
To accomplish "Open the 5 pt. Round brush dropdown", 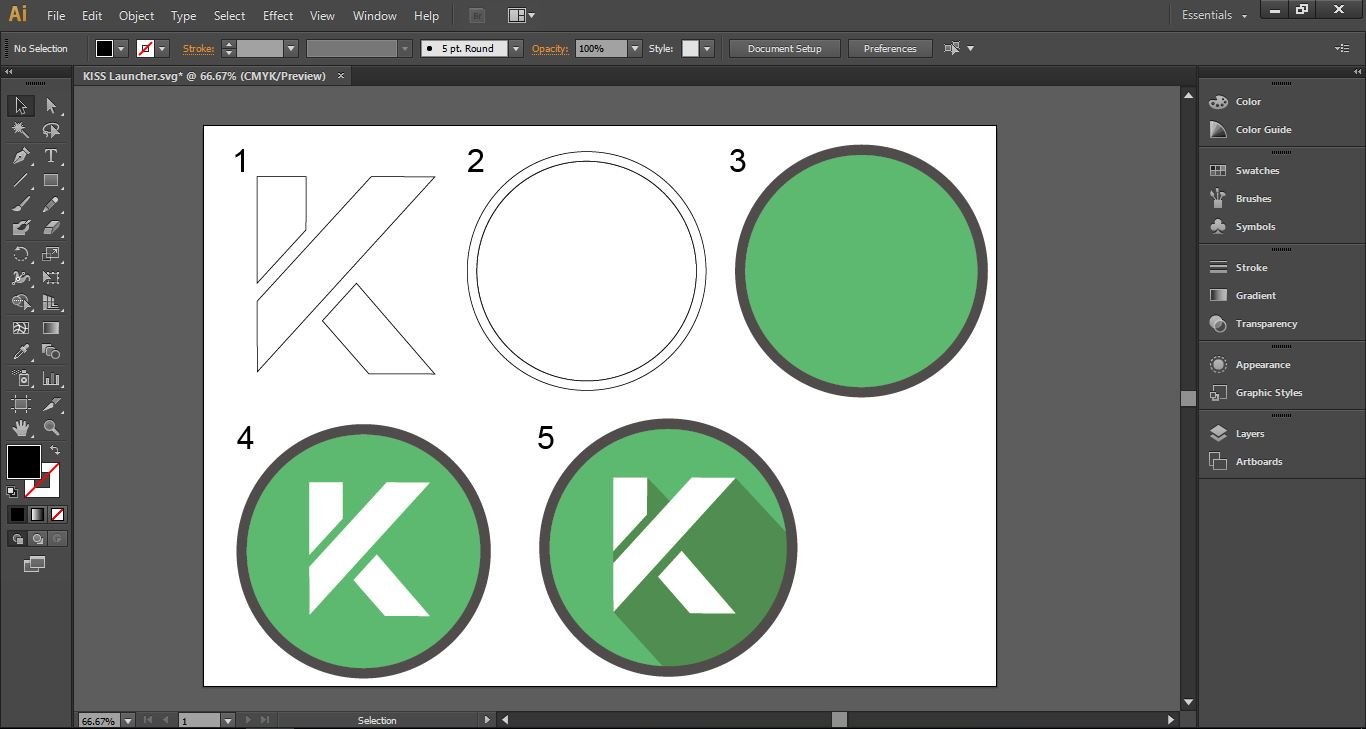I will pos(516,48).
